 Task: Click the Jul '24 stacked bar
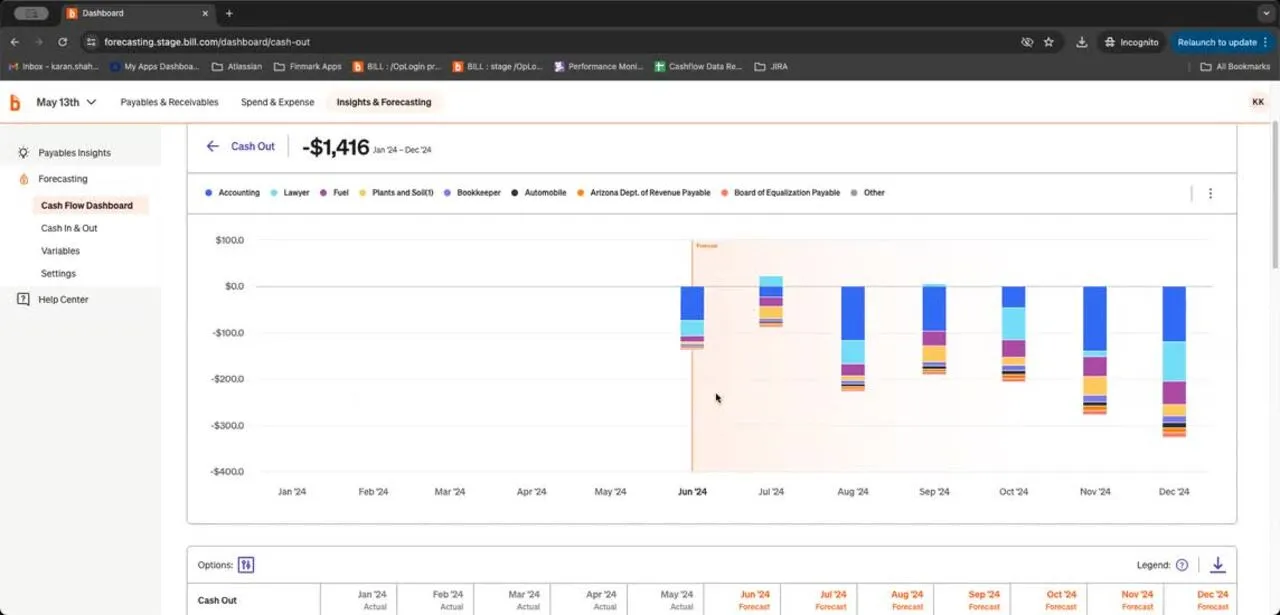tap(771, 302)
